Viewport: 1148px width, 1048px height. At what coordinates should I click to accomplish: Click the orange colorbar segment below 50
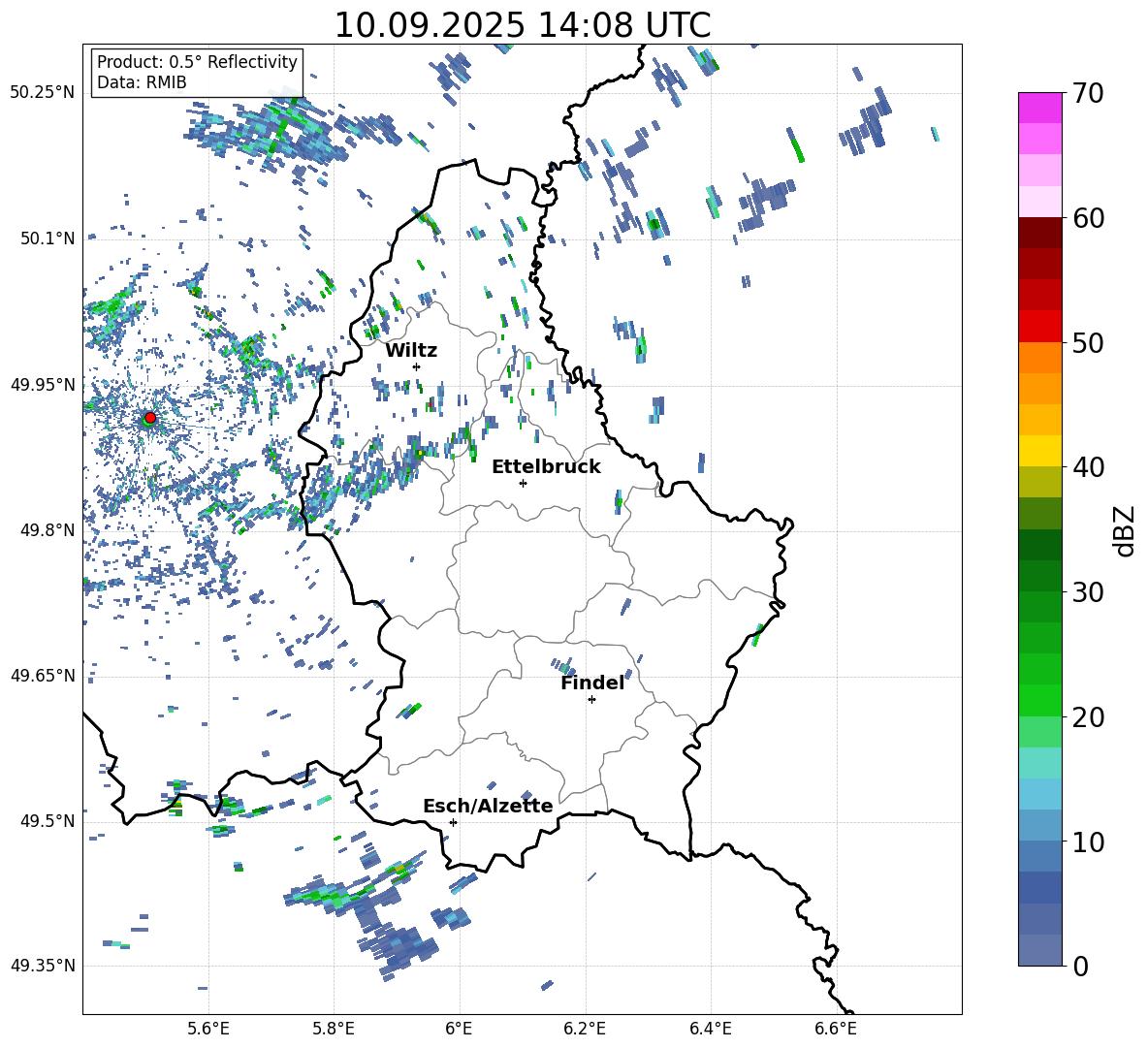pyautogui.click(x=1039, y=357)
